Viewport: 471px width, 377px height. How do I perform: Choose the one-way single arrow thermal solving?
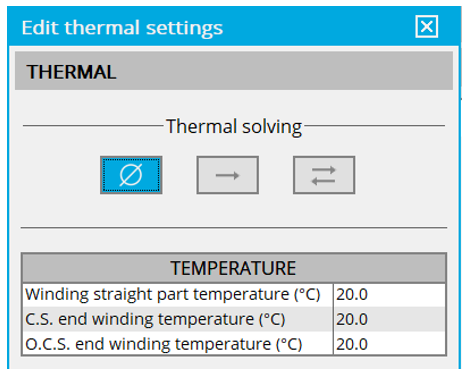tap(228, 175)
